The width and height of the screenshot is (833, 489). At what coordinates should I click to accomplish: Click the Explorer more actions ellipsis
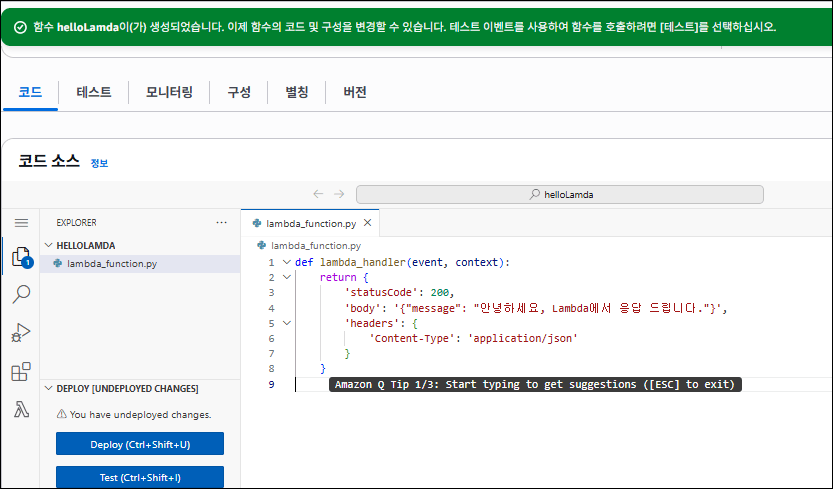click(222, 223)
